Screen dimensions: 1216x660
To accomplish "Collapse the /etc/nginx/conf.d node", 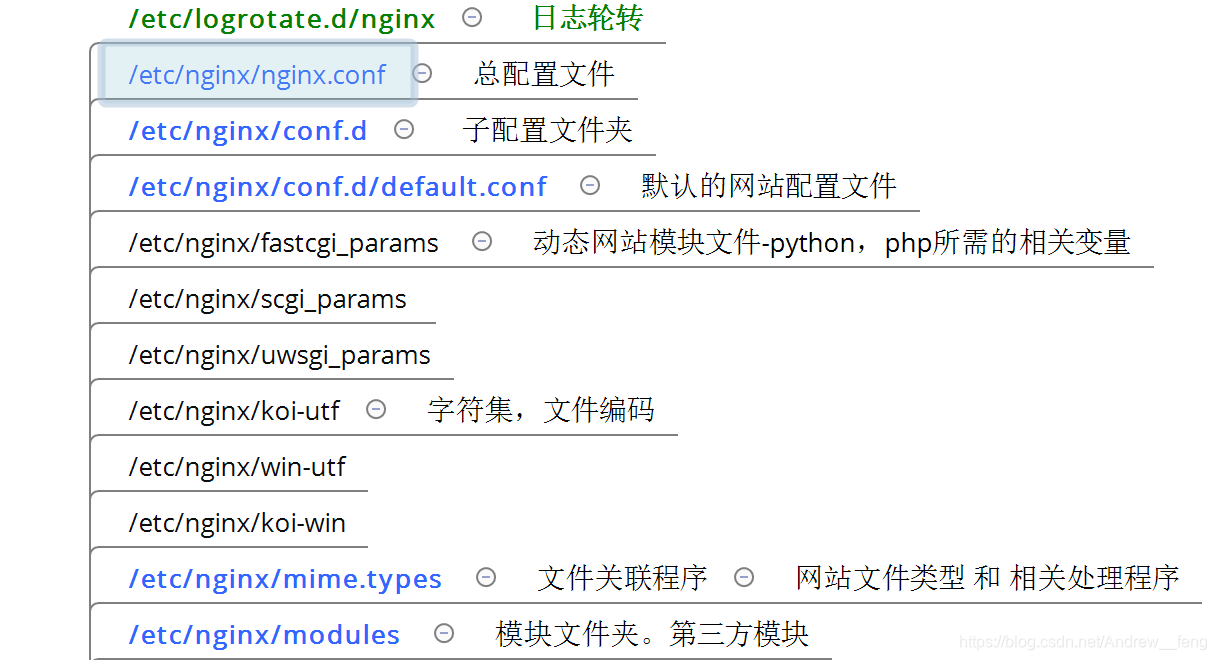I will click(404, 129).
